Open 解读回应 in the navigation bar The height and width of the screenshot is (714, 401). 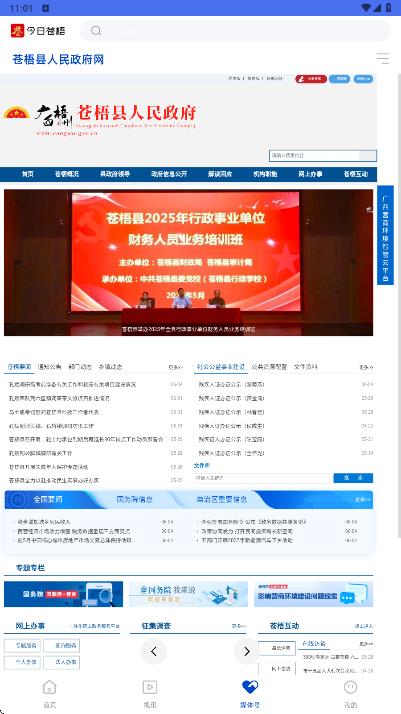[x=220, y=174]
